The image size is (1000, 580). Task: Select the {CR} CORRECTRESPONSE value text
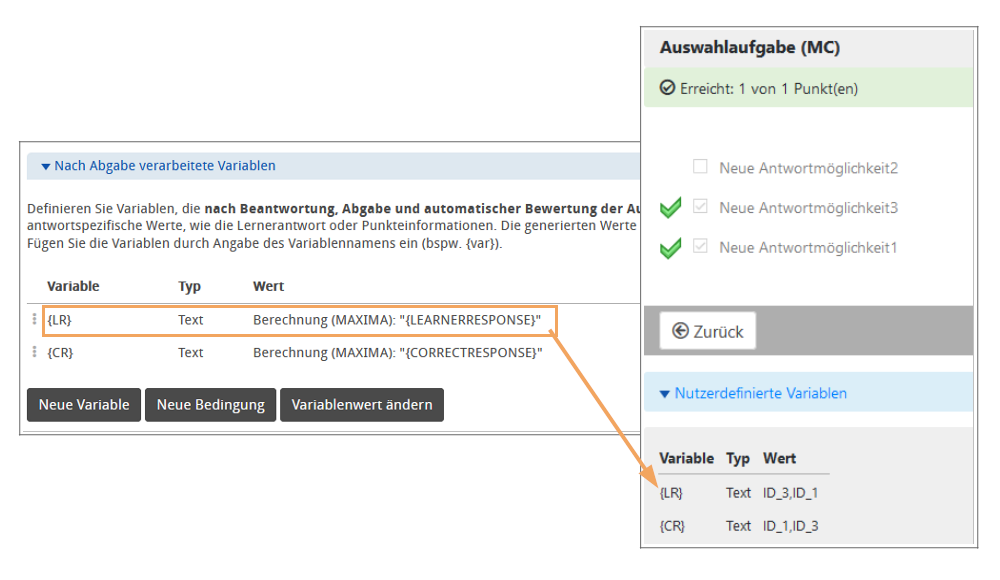click(398, 352)
